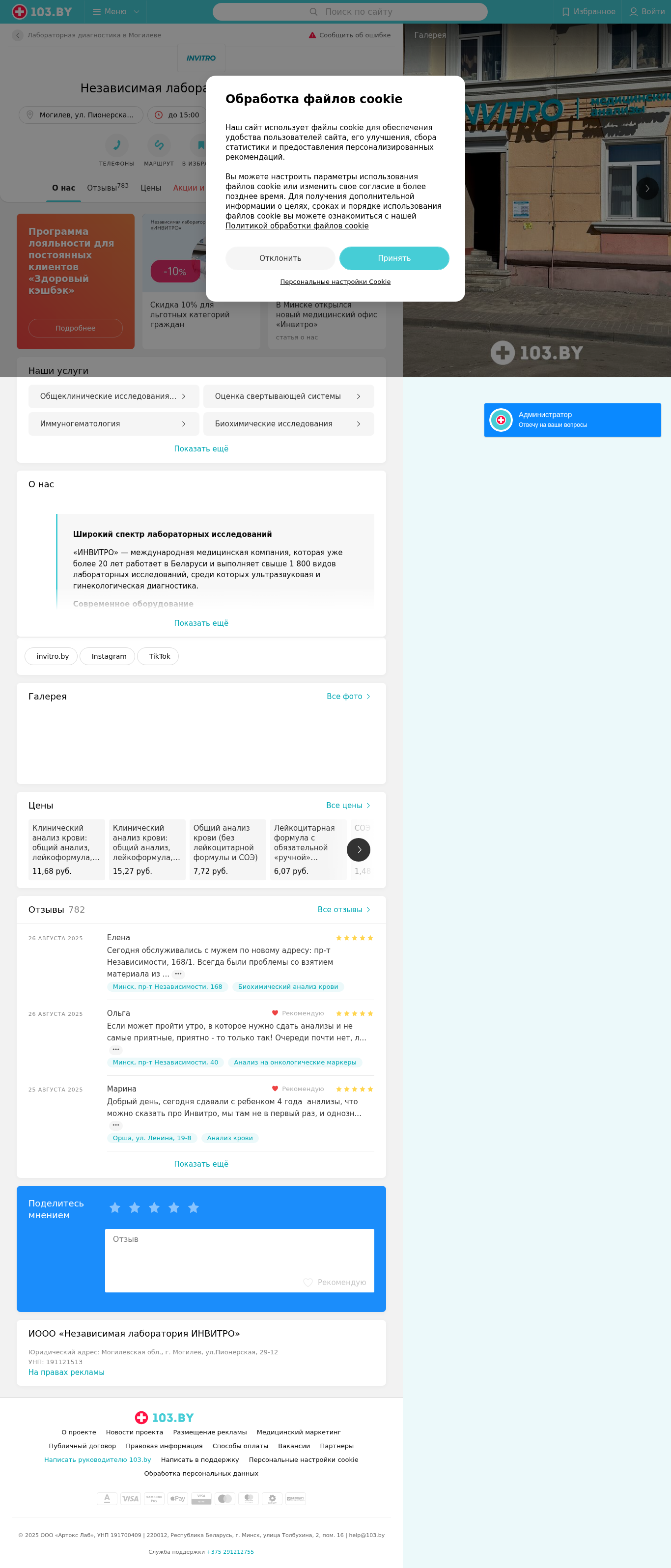Expand Иммуногематология service
671x1568 pixels.
(x=114, y=423)
